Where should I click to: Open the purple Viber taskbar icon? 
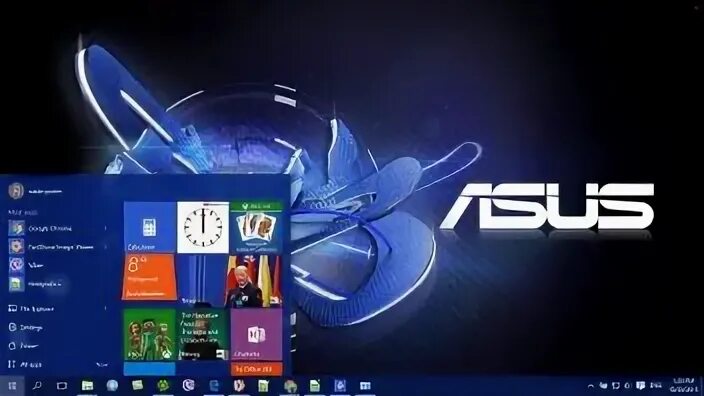[189, 385]
